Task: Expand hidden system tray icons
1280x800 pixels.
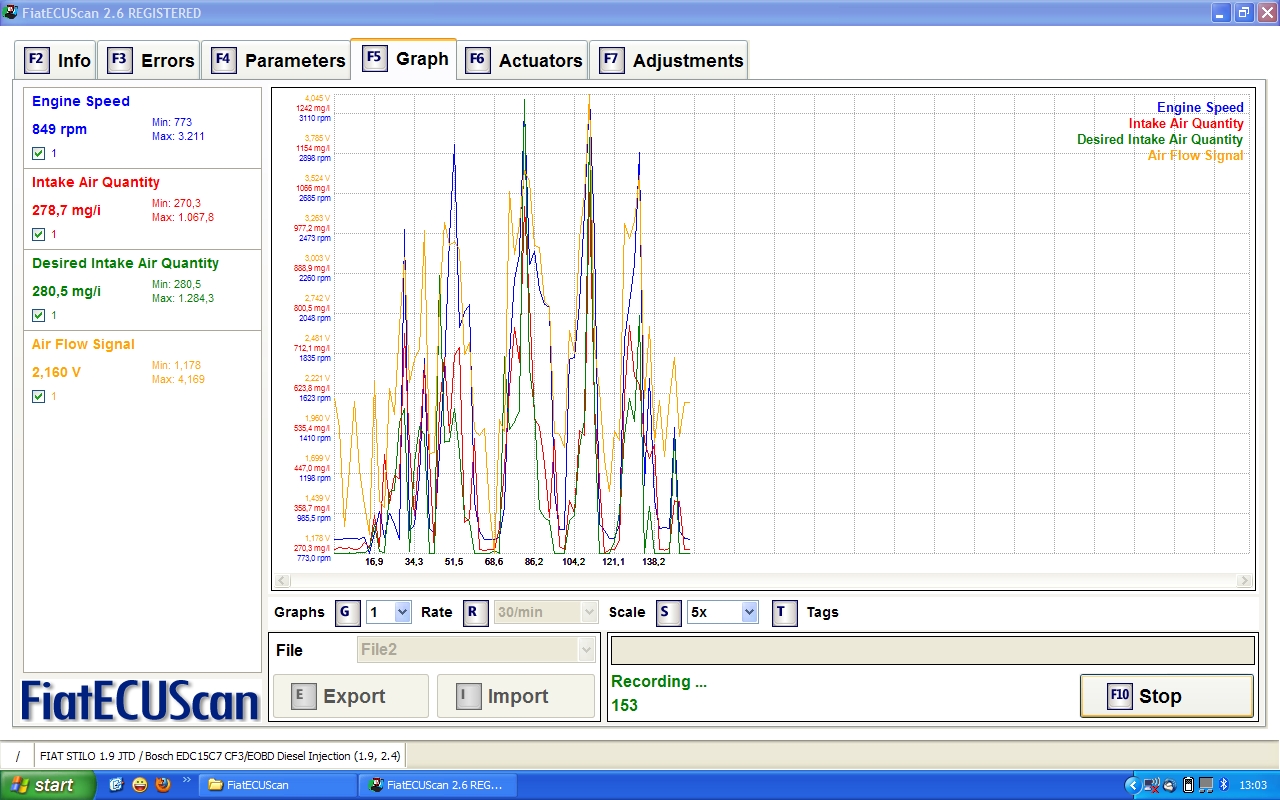Action: (x=1132, y=785)
